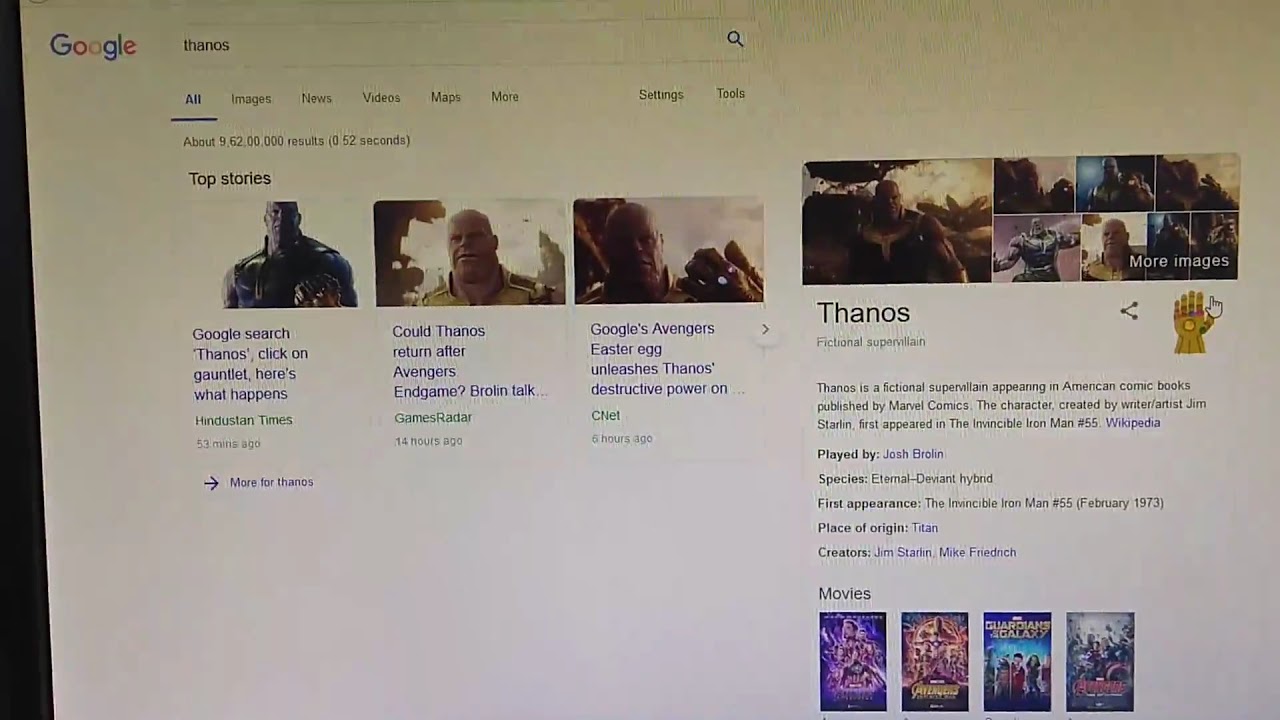Viewport: 1280px width, 720px height.
Task: Click the Infinity Gauntlet icon
Action: tap(1192, 322)
